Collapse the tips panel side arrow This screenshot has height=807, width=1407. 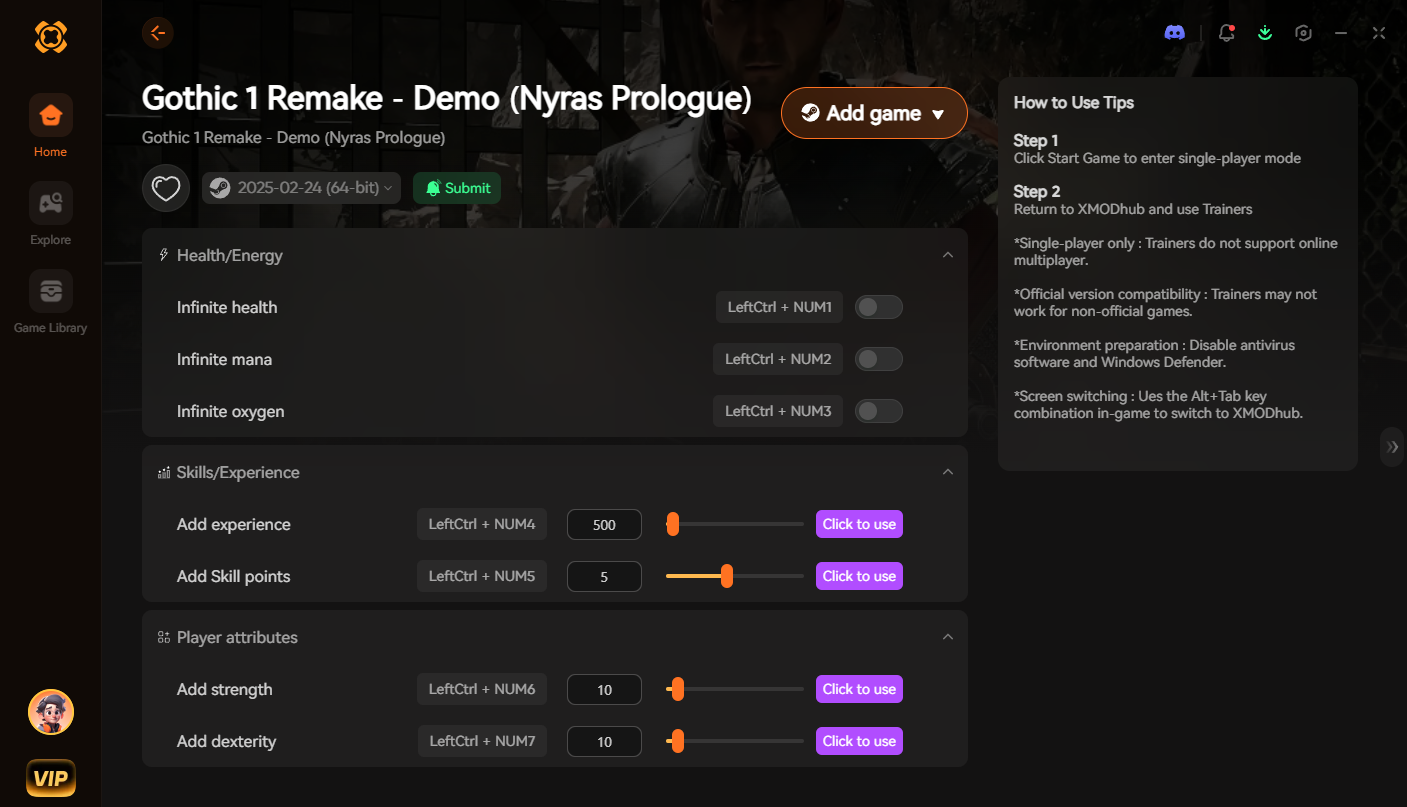[x=1393, y=447]
